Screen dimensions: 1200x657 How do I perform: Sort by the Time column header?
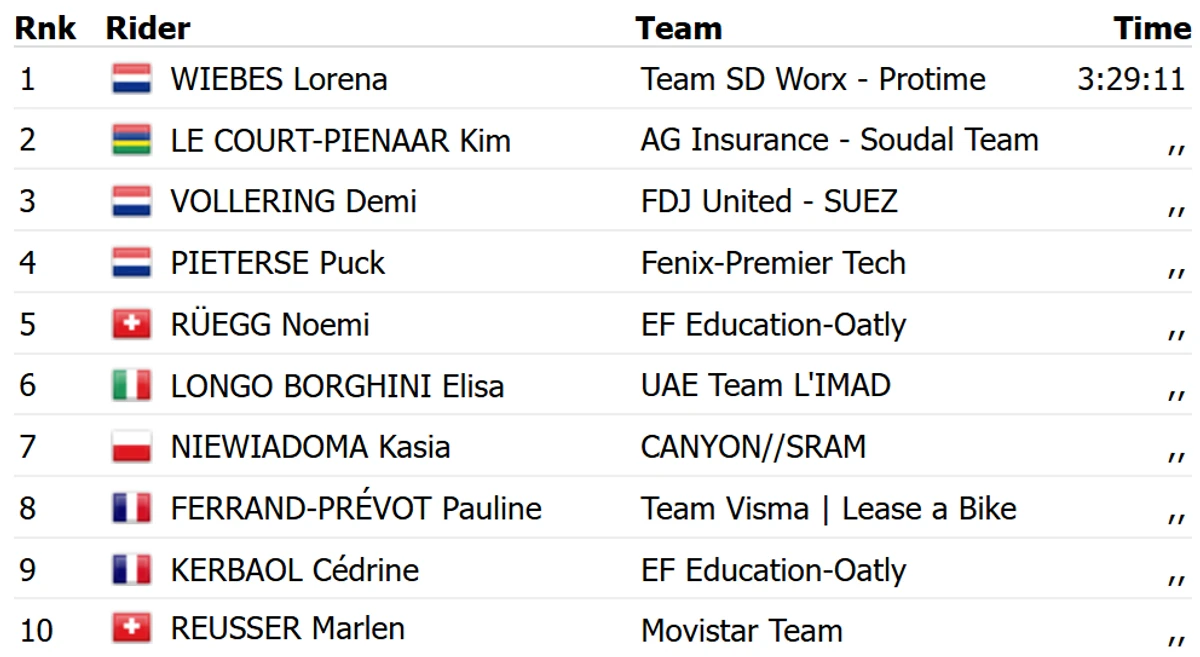[x=1153, y=28]
